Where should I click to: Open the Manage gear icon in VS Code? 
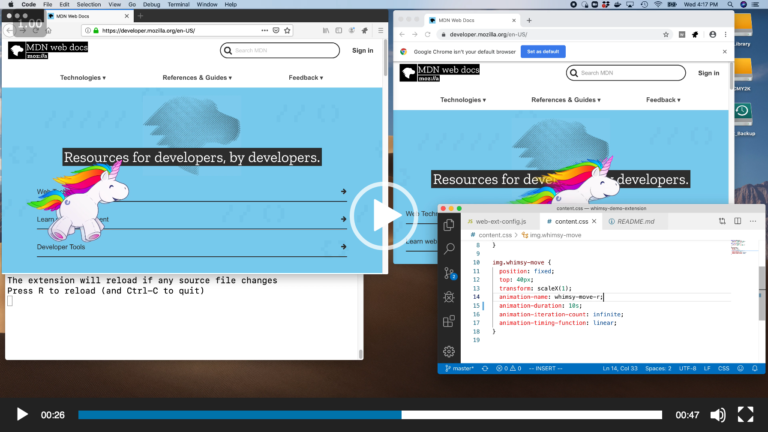[449, 351]
